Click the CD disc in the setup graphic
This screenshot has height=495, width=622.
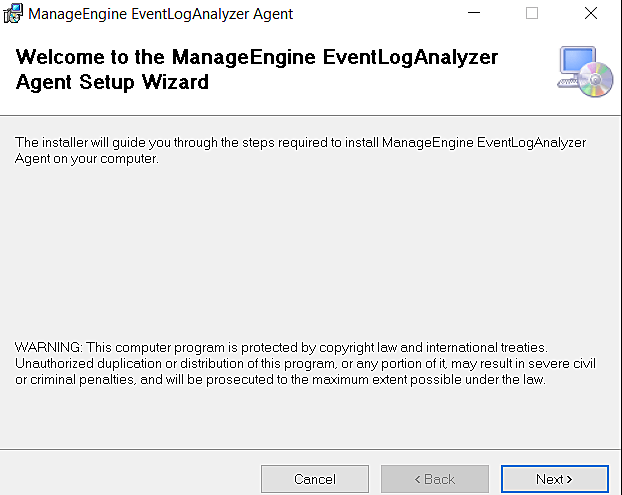597,80
